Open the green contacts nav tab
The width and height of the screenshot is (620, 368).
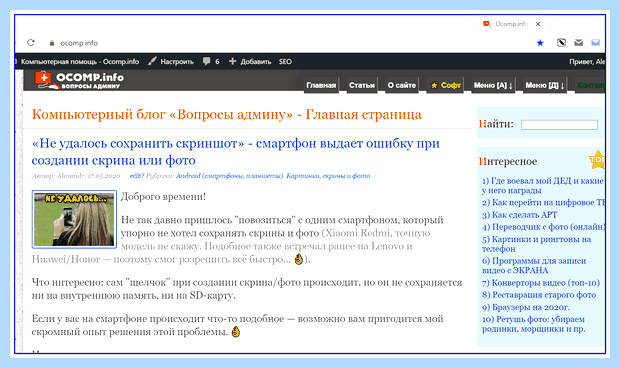pos(590,85)
